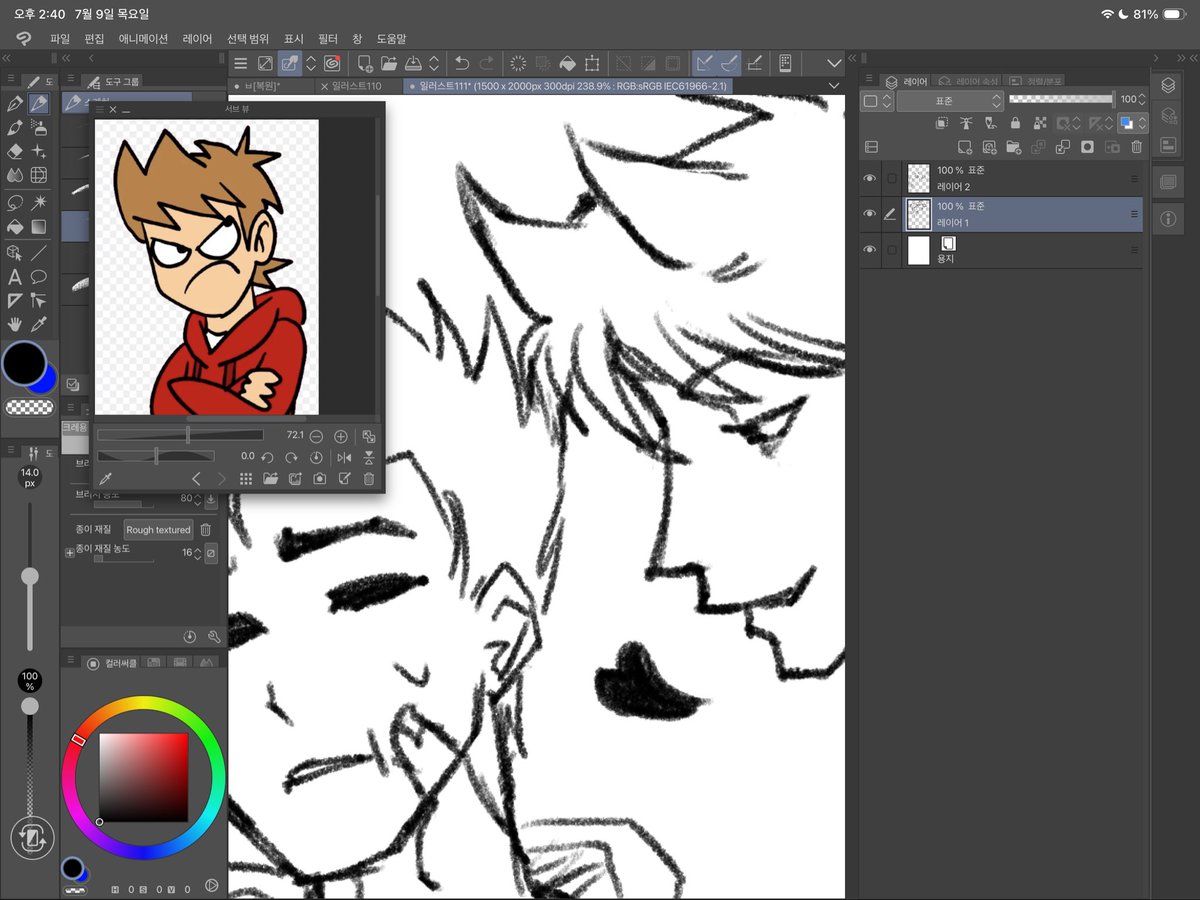Click the New raster layer icon

(965, 147)
